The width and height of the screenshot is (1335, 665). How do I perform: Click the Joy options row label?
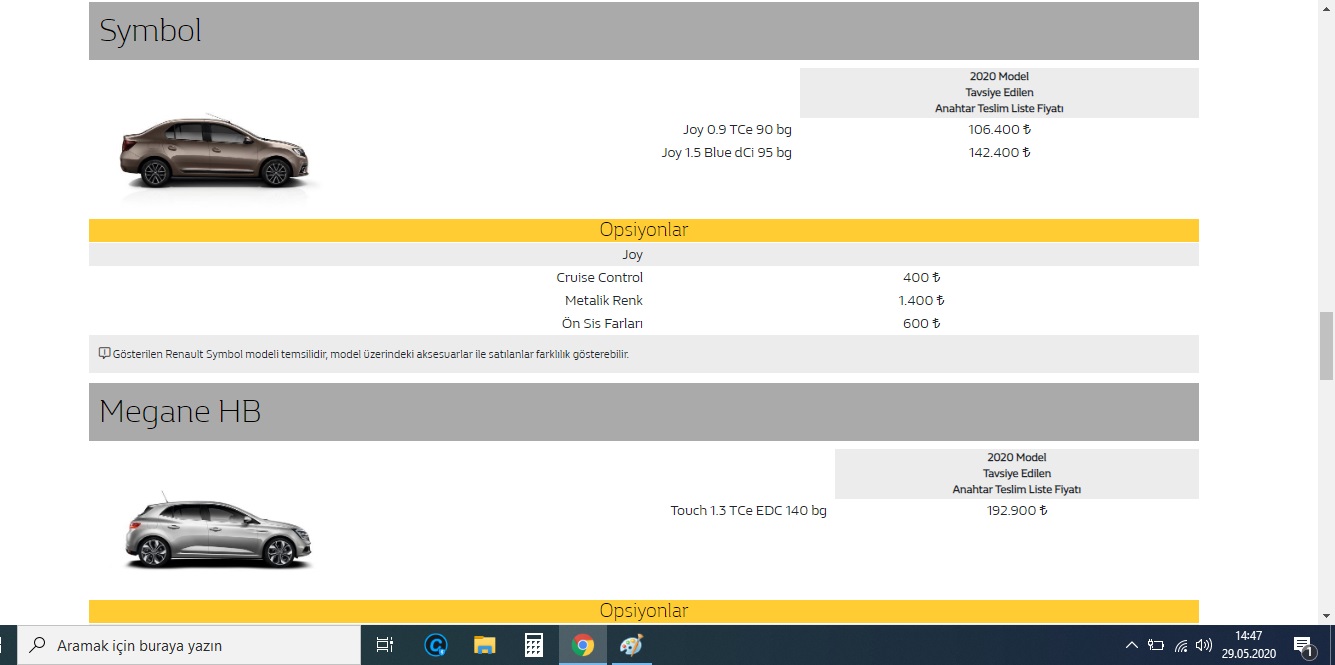pyautogui.click(x=632, y=255)
